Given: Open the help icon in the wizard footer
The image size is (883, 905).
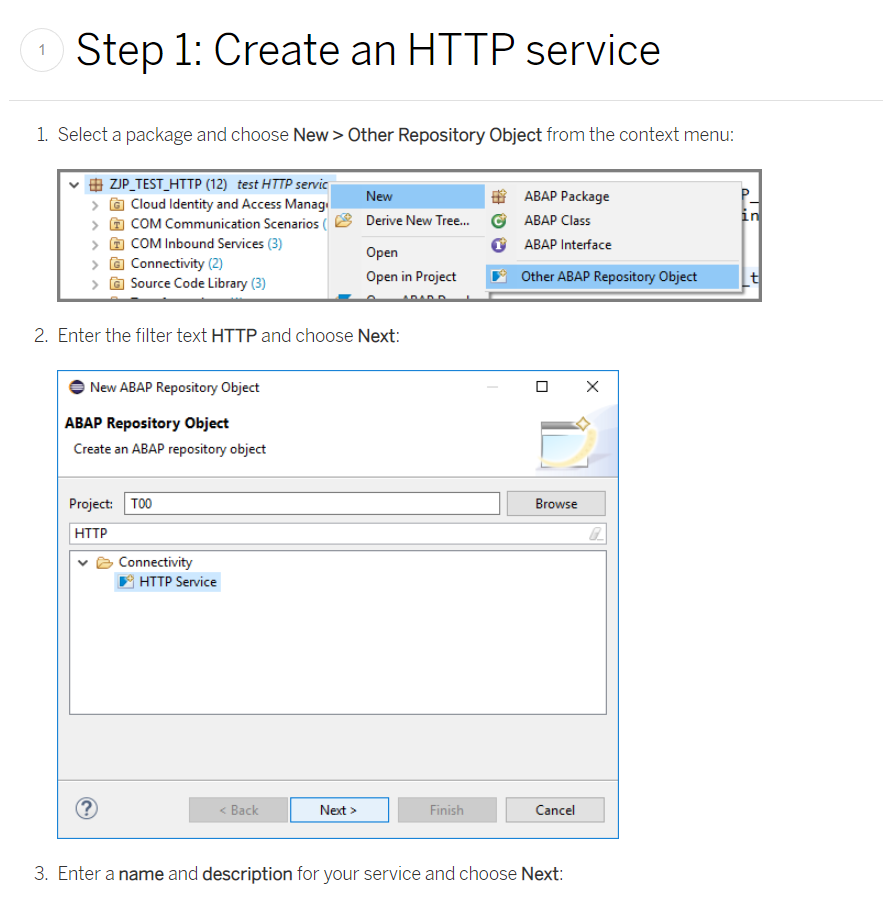Looking at the screenshot, I should click(x=86, y=810).
